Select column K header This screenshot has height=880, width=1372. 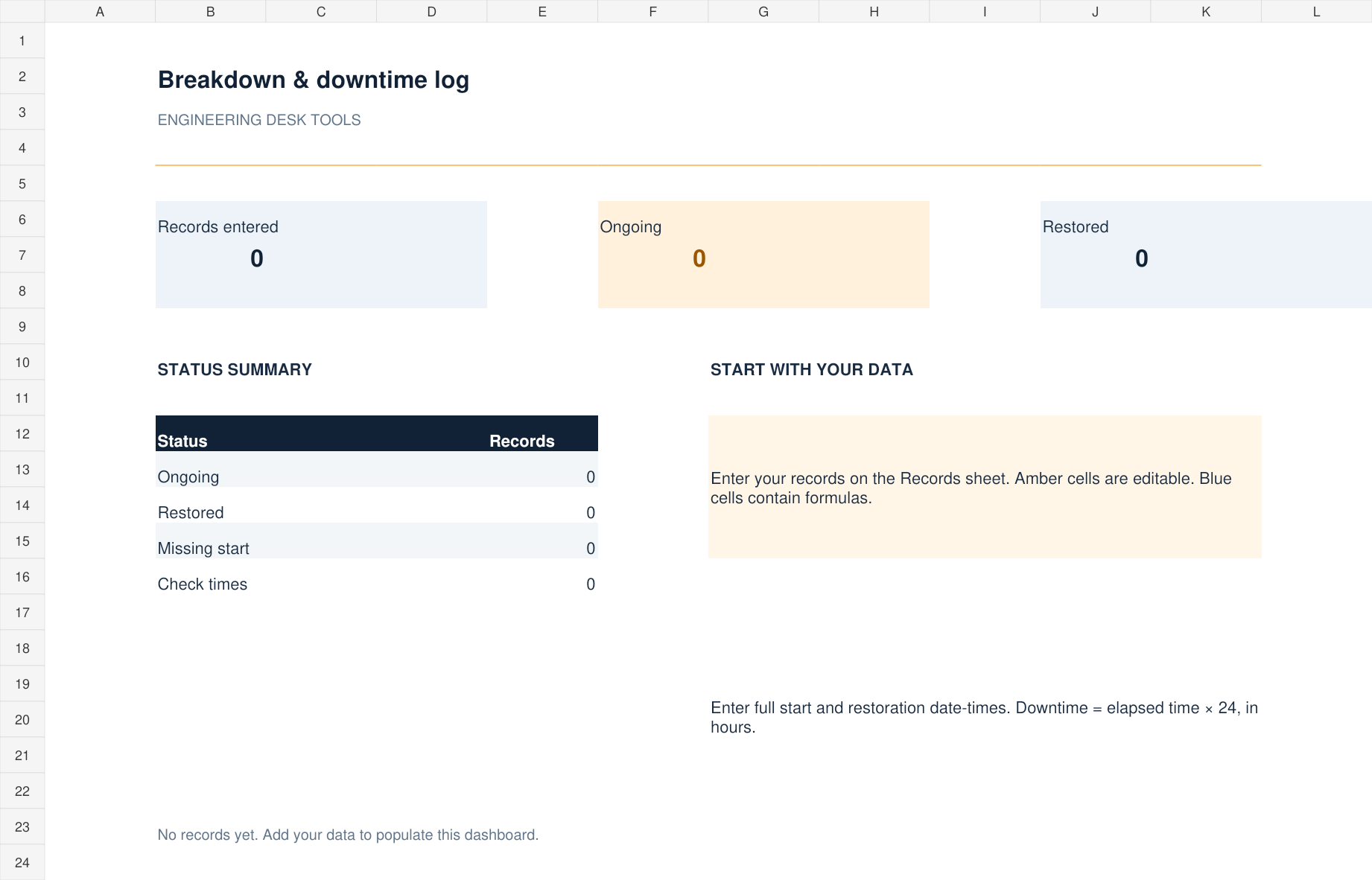(x=1206, y=11)
